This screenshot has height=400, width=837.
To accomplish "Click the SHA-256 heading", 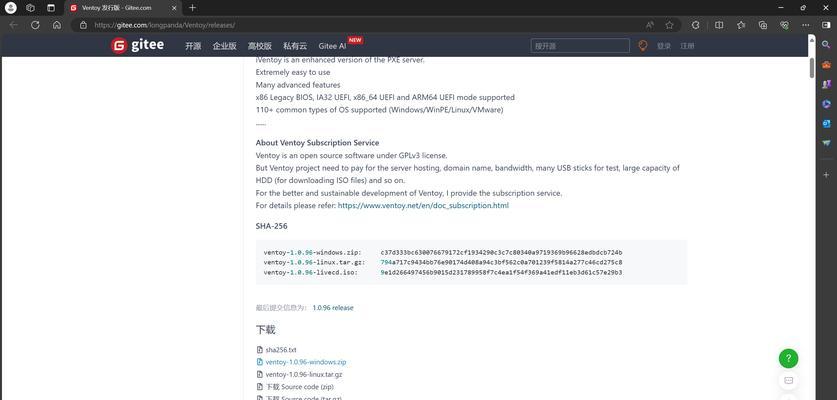I will point(271,226).
